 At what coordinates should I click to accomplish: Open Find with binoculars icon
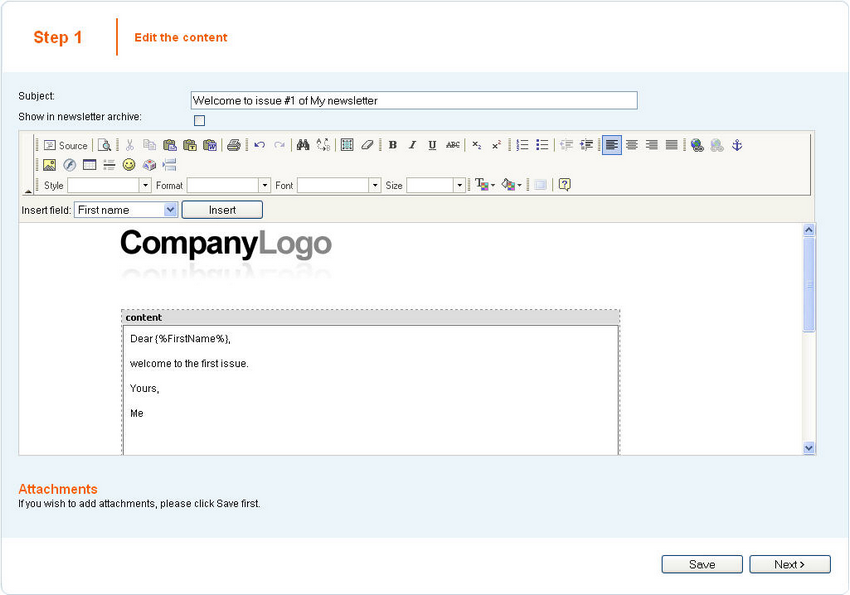(303, 145)
